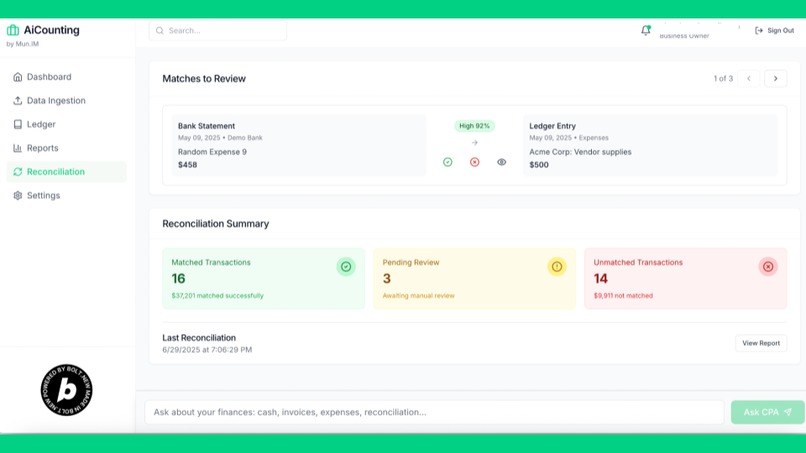Image resolution: width=806 pixels, height=453 pixels.
Task: Click the sign out arrow icon
Action: coord(759,31)
